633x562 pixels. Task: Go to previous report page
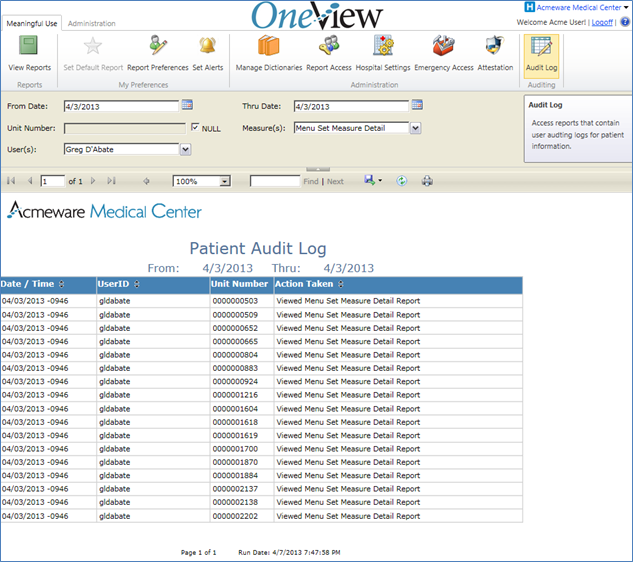29,181
